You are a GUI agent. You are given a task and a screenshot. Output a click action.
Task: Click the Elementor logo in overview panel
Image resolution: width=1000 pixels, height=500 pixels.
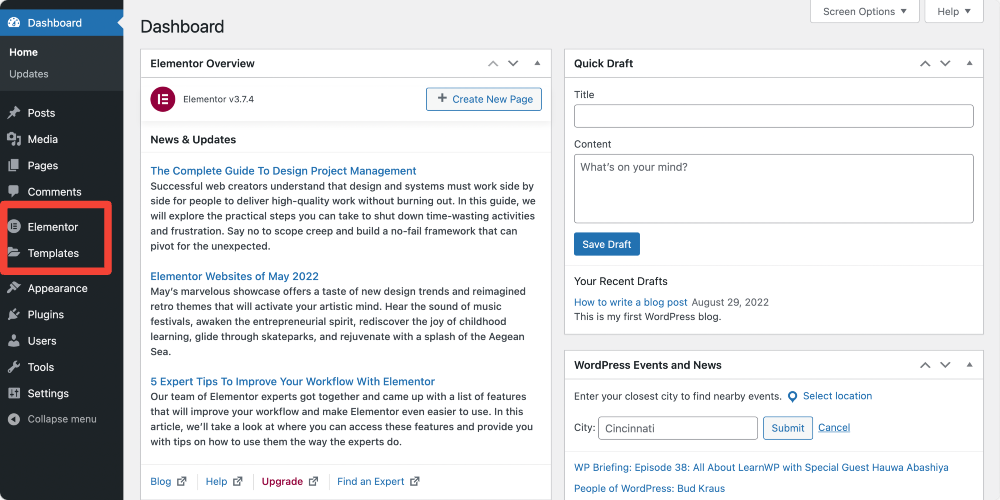coord(163,99)
